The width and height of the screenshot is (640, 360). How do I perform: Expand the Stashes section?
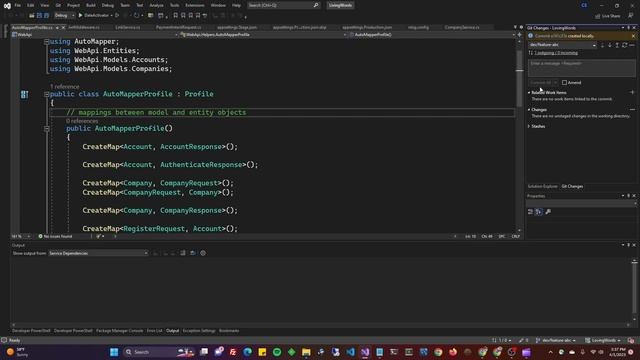[529, 127]
